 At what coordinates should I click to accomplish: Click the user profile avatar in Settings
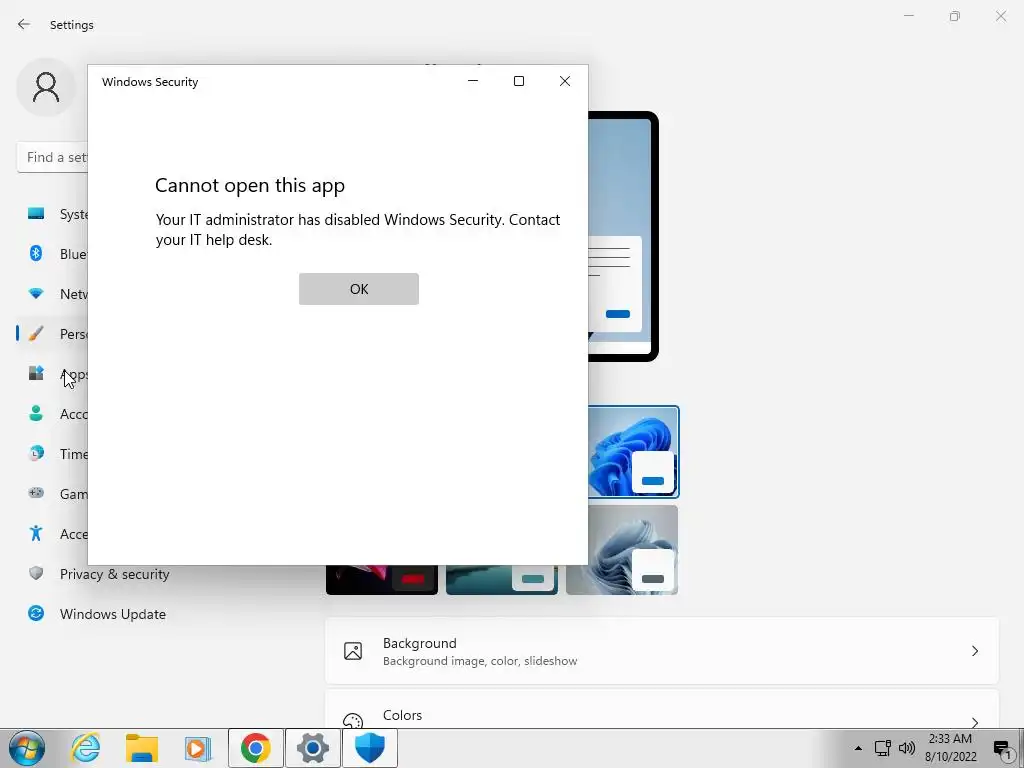[46, 87]
